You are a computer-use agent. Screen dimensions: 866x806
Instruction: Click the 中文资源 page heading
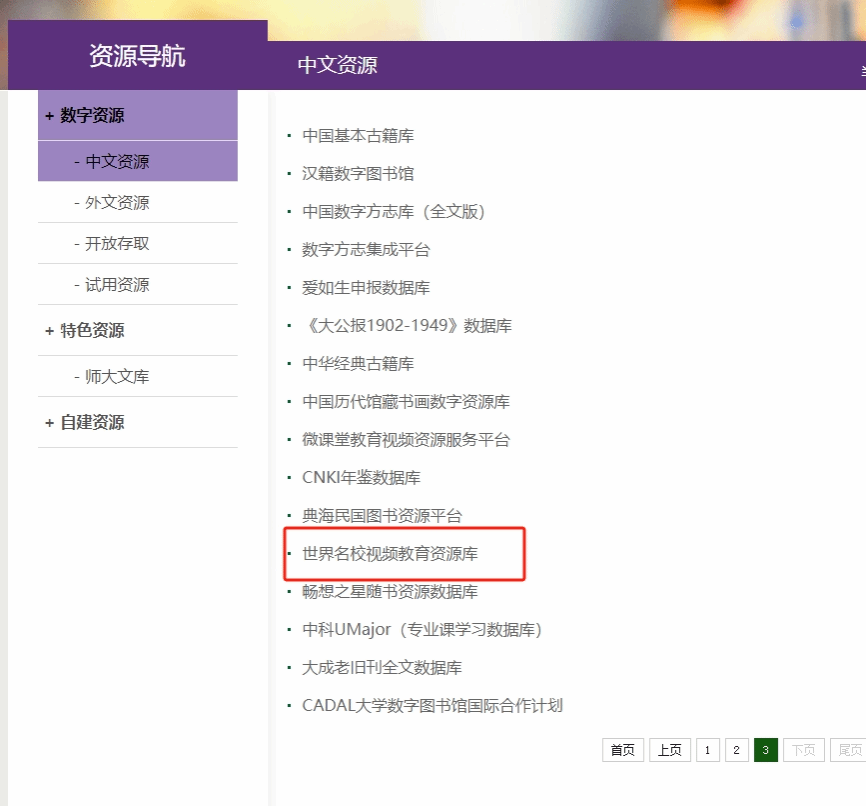(337, 65)
